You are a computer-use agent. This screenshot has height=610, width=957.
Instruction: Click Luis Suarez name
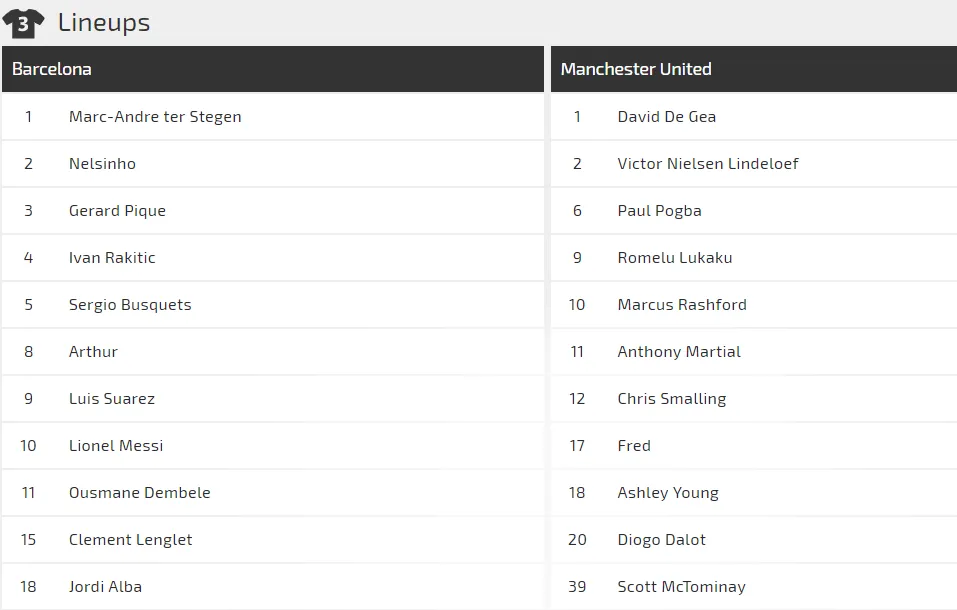[112, 399]
